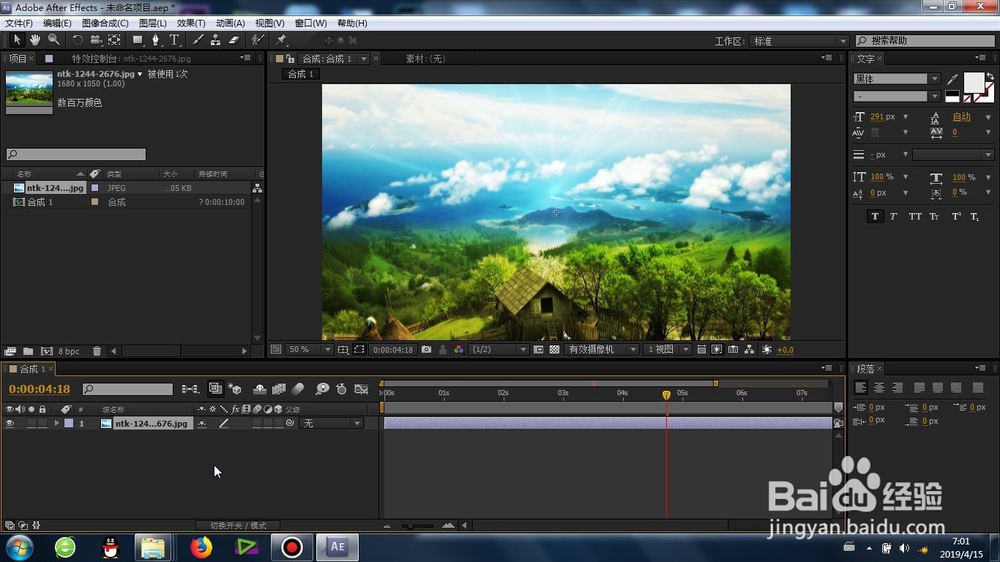Screen dimensions: 1000x562
Task: Open the 黑体 font family dropdown
Action: click(x=896, y=79)
